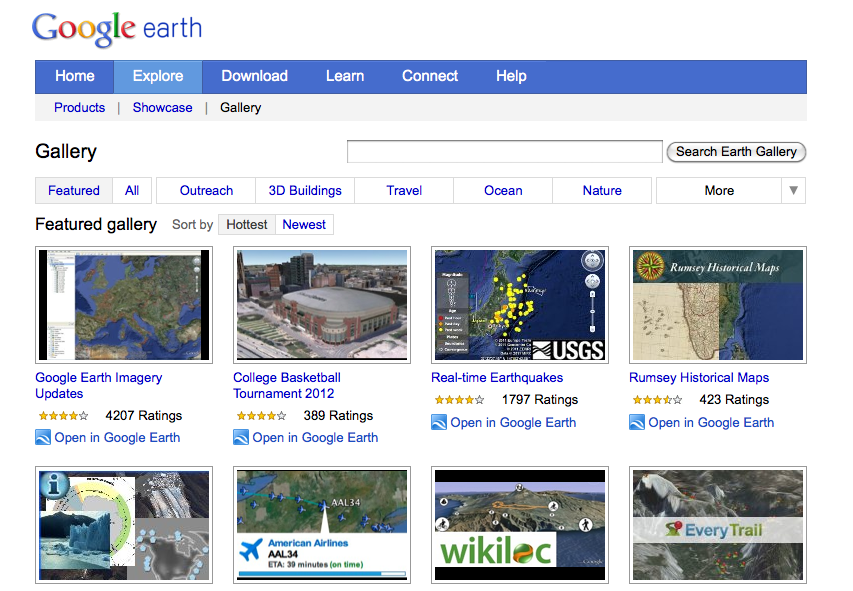Filter gallery by Outreach
The height and width of the screenshot is (591, 853).
pyautogui.click(x=206, y=190)
